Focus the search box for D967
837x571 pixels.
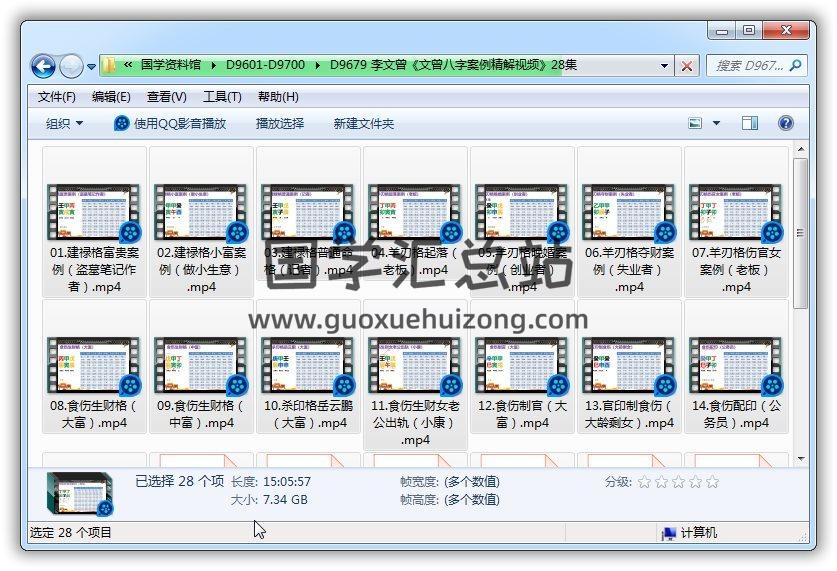749,66
